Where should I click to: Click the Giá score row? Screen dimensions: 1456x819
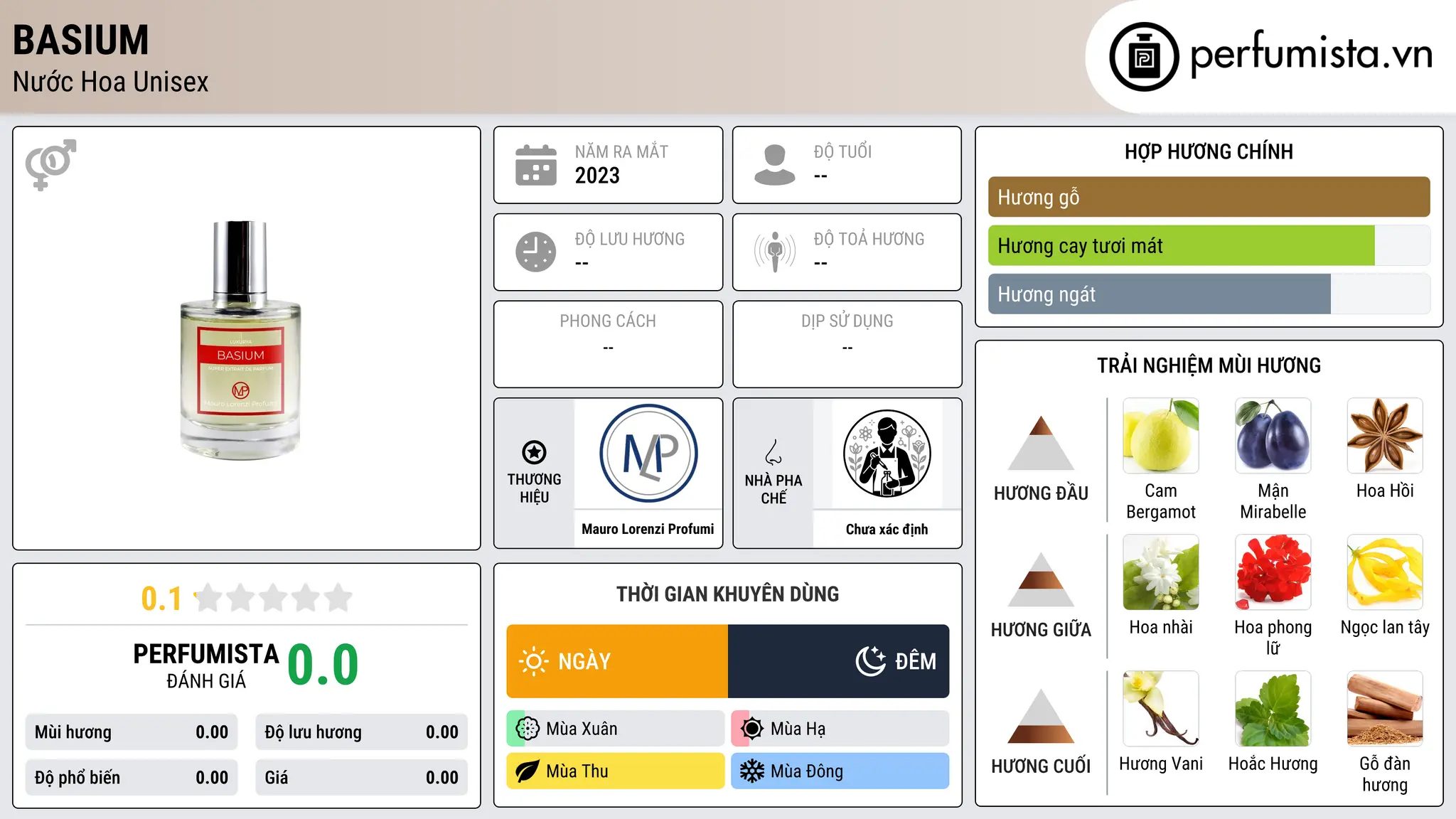[362, 778]
